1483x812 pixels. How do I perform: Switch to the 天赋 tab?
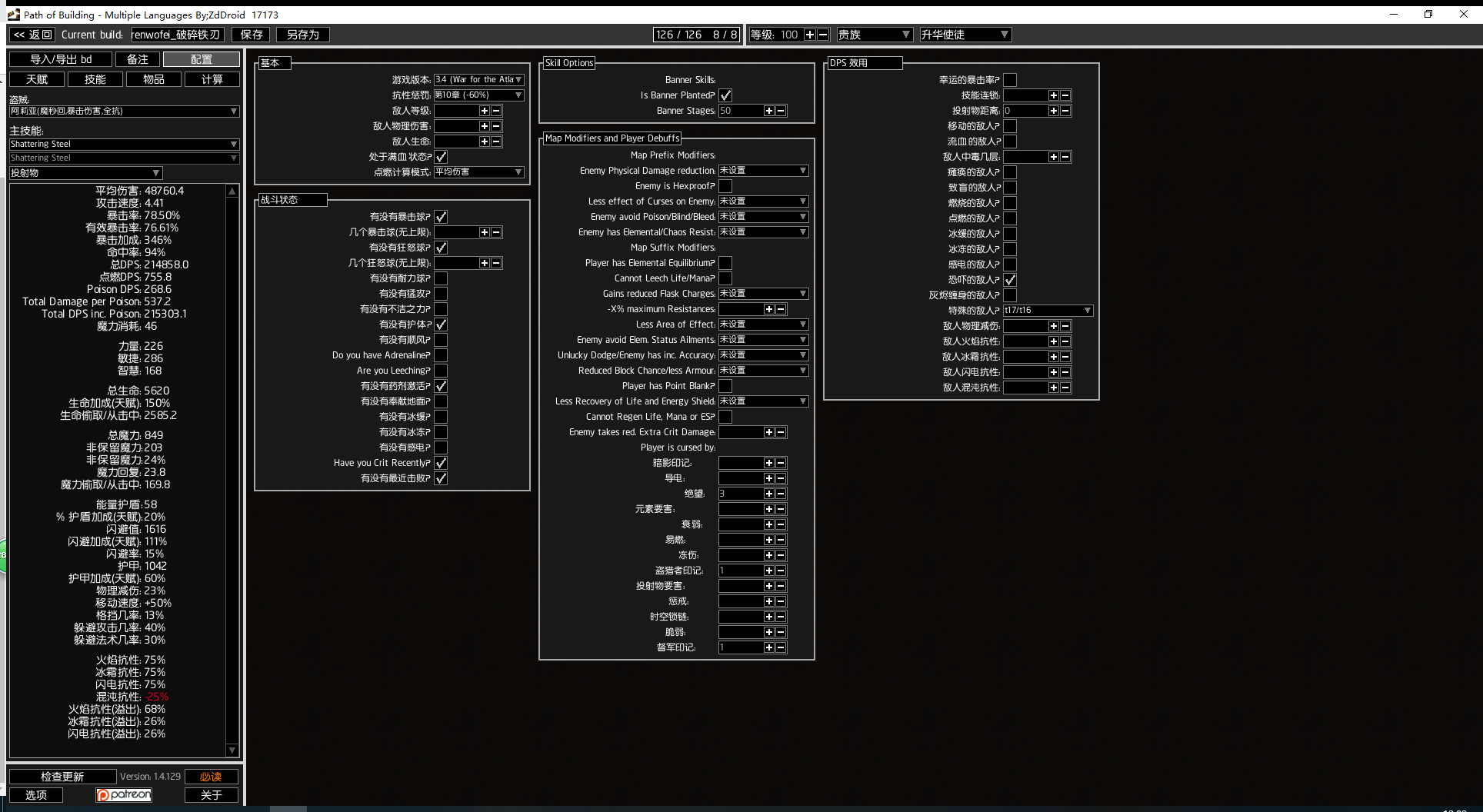point(37,79)
